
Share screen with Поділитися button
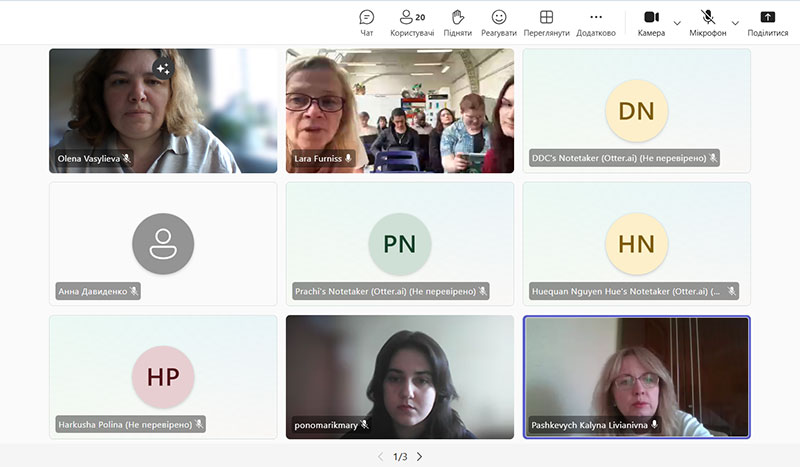pyautogui.click(x=767, y=23)
